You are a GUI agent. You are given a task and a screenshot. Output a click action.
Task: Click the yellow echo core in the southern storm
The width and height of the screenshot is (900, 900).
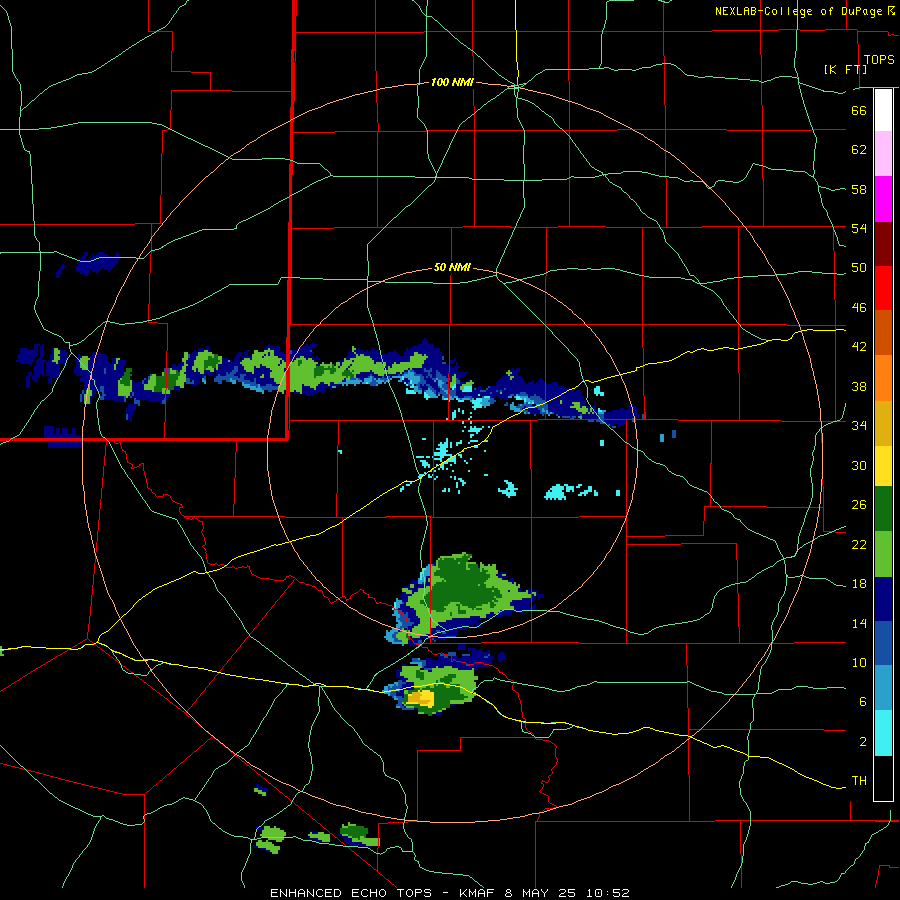420,699
